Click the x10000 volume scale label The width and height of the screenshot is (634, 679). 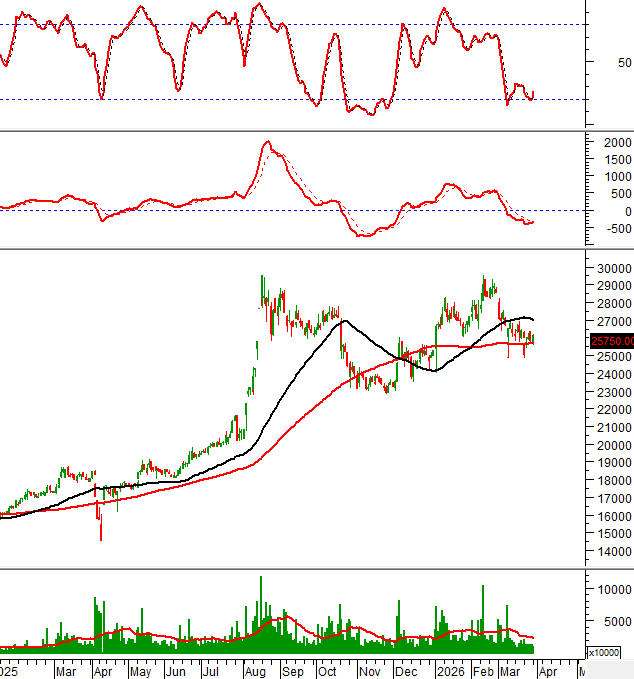[x=603, y=652]
